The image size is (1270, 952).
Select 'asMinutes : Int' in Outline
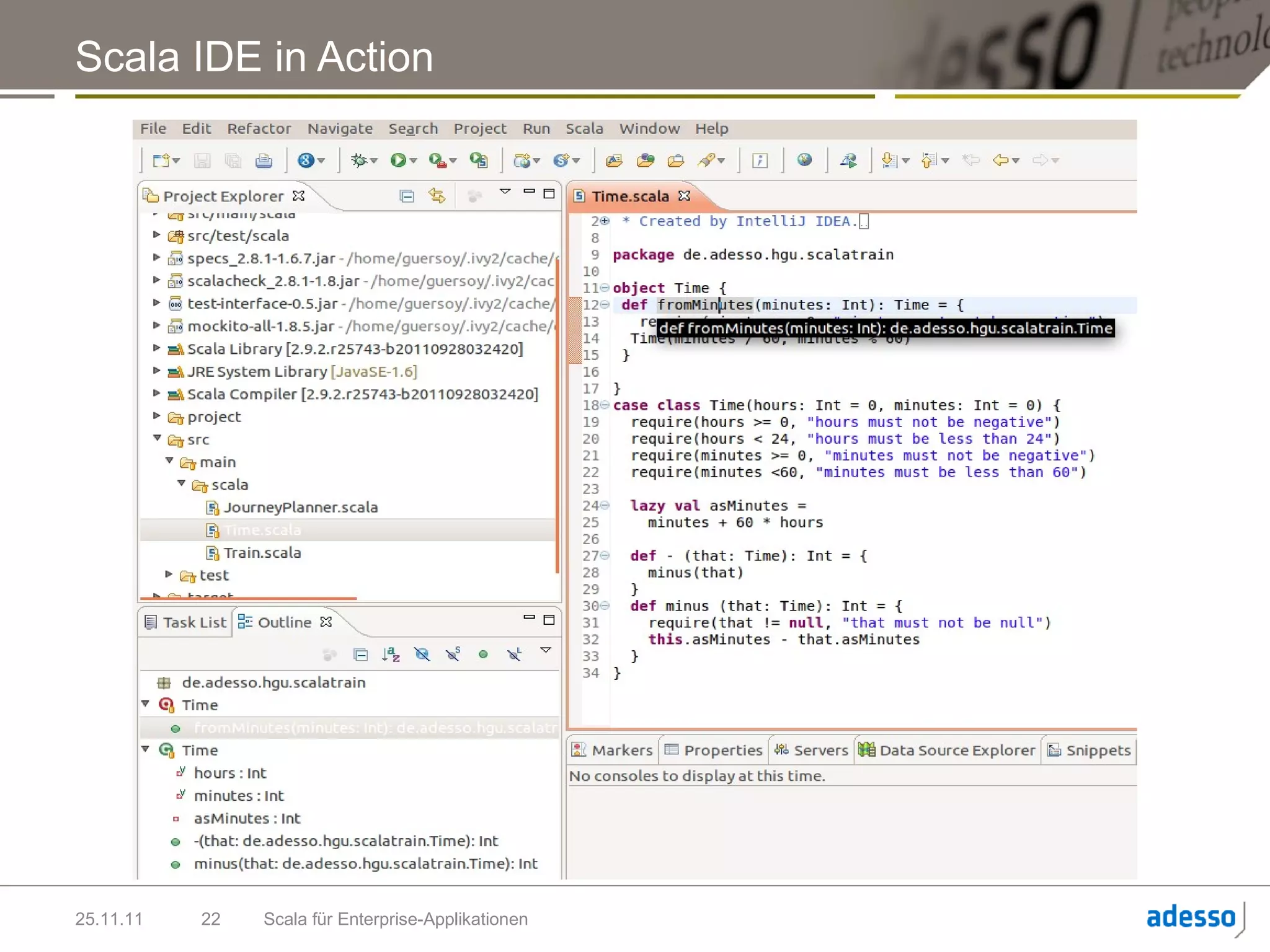click(247, 819)
